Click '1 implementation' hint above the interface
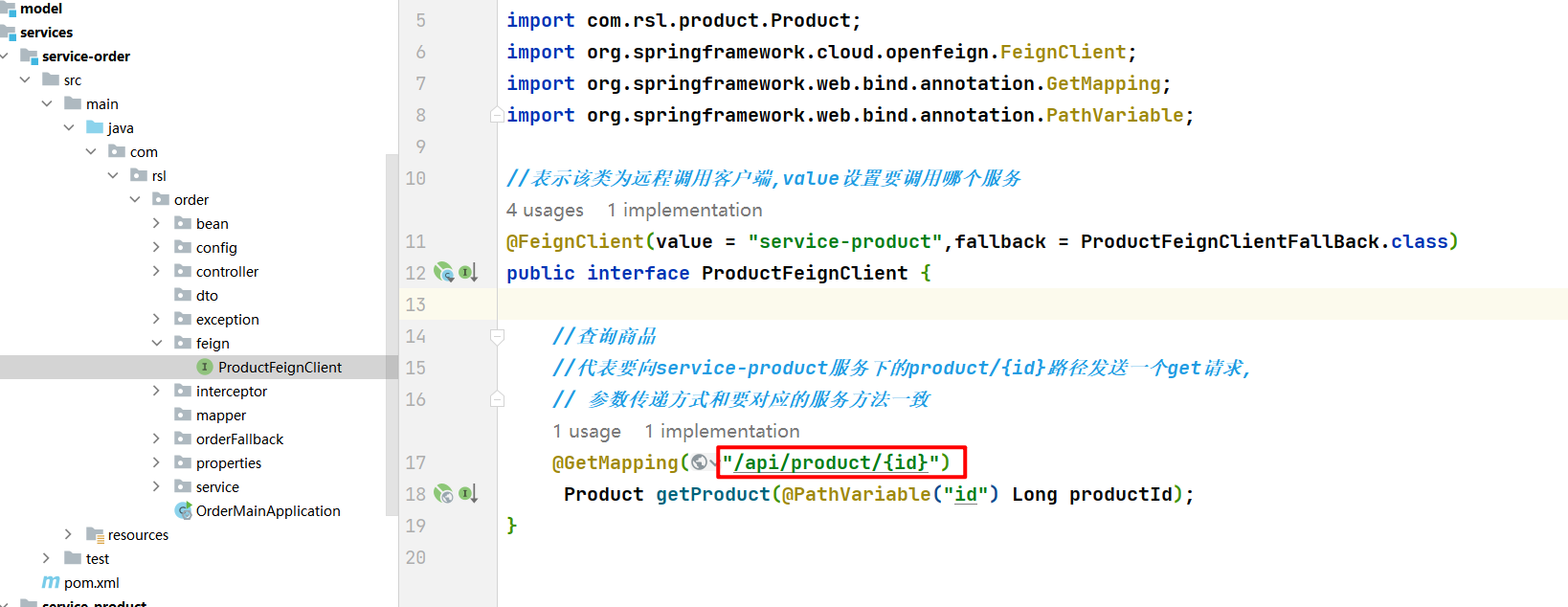 pyautogui.click(x=685, y=210)
